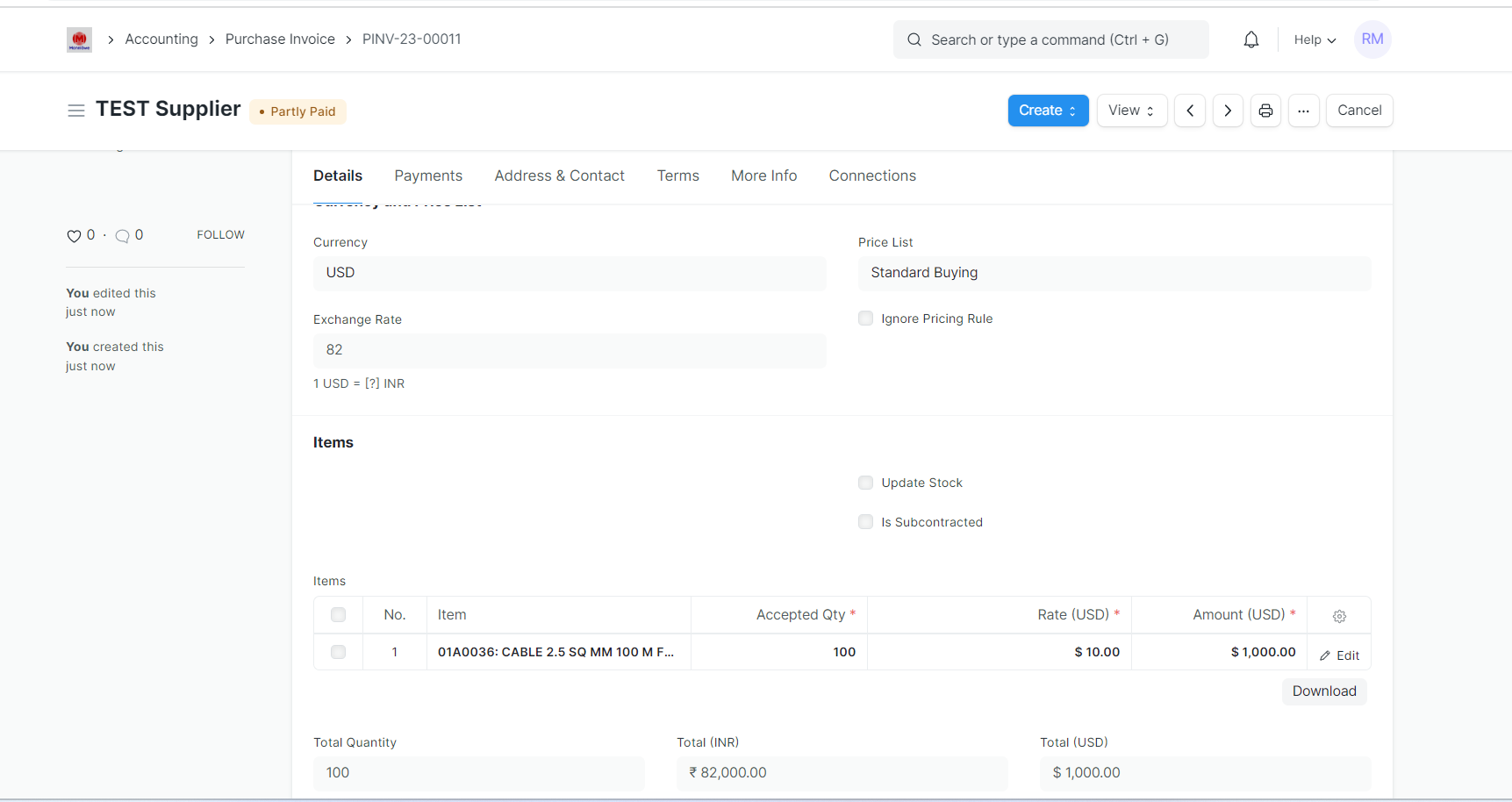
Task: Download the items table
Action: [x=1323, y=691]
